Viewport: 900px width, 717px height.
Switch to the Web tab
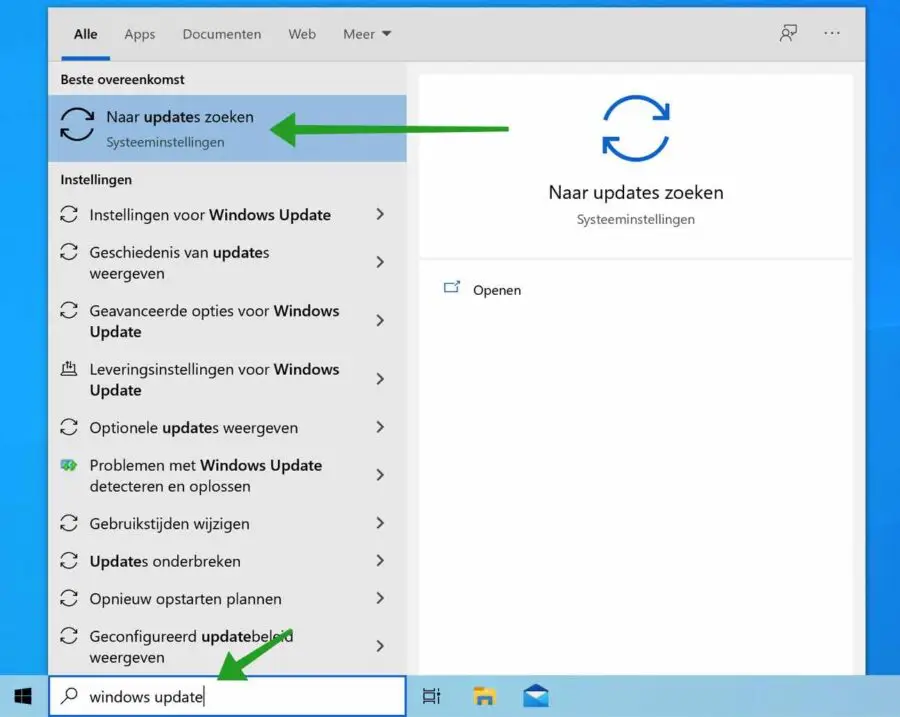tap(302, 34)
